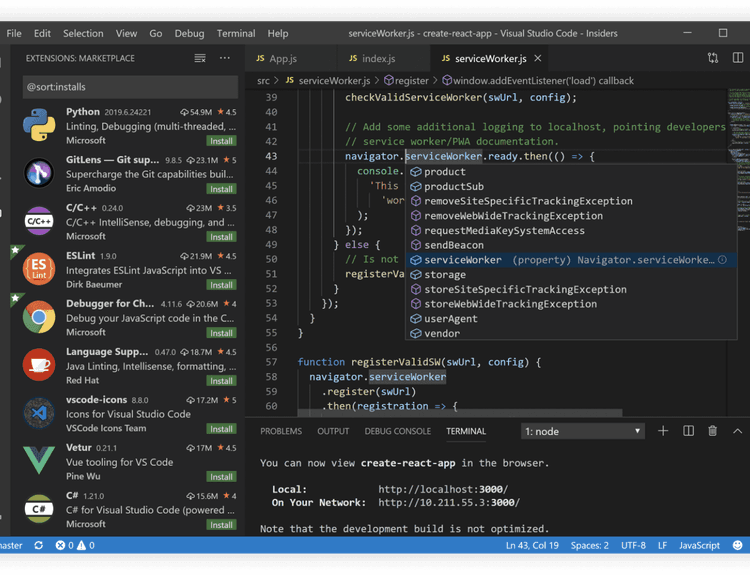
Task: Open the Go menu
Action: click(x=155, y=33)
